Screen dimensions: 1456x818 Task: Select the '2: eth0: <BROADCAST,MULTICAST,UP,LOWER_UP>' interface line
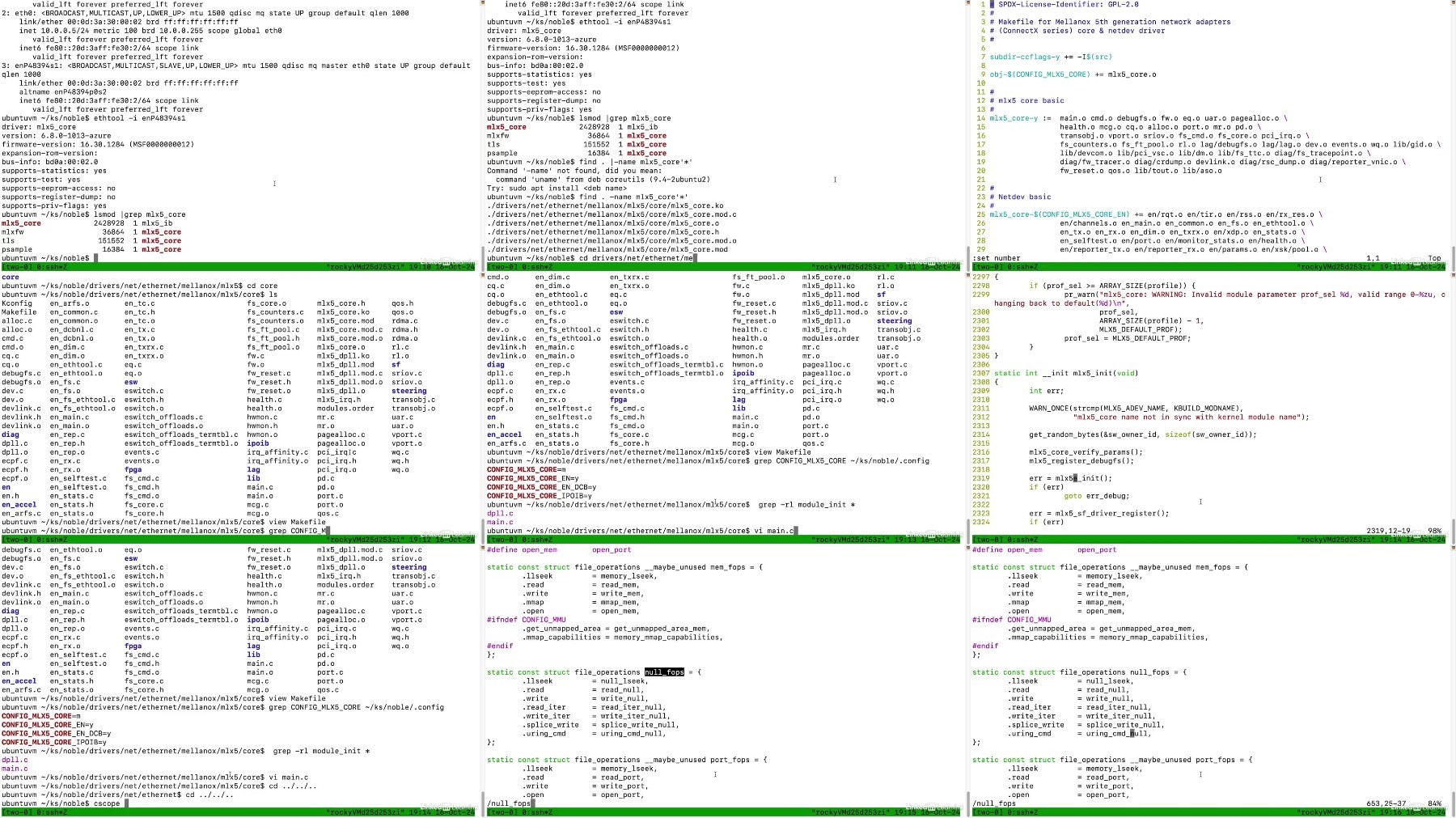click(x=205, y=13)
